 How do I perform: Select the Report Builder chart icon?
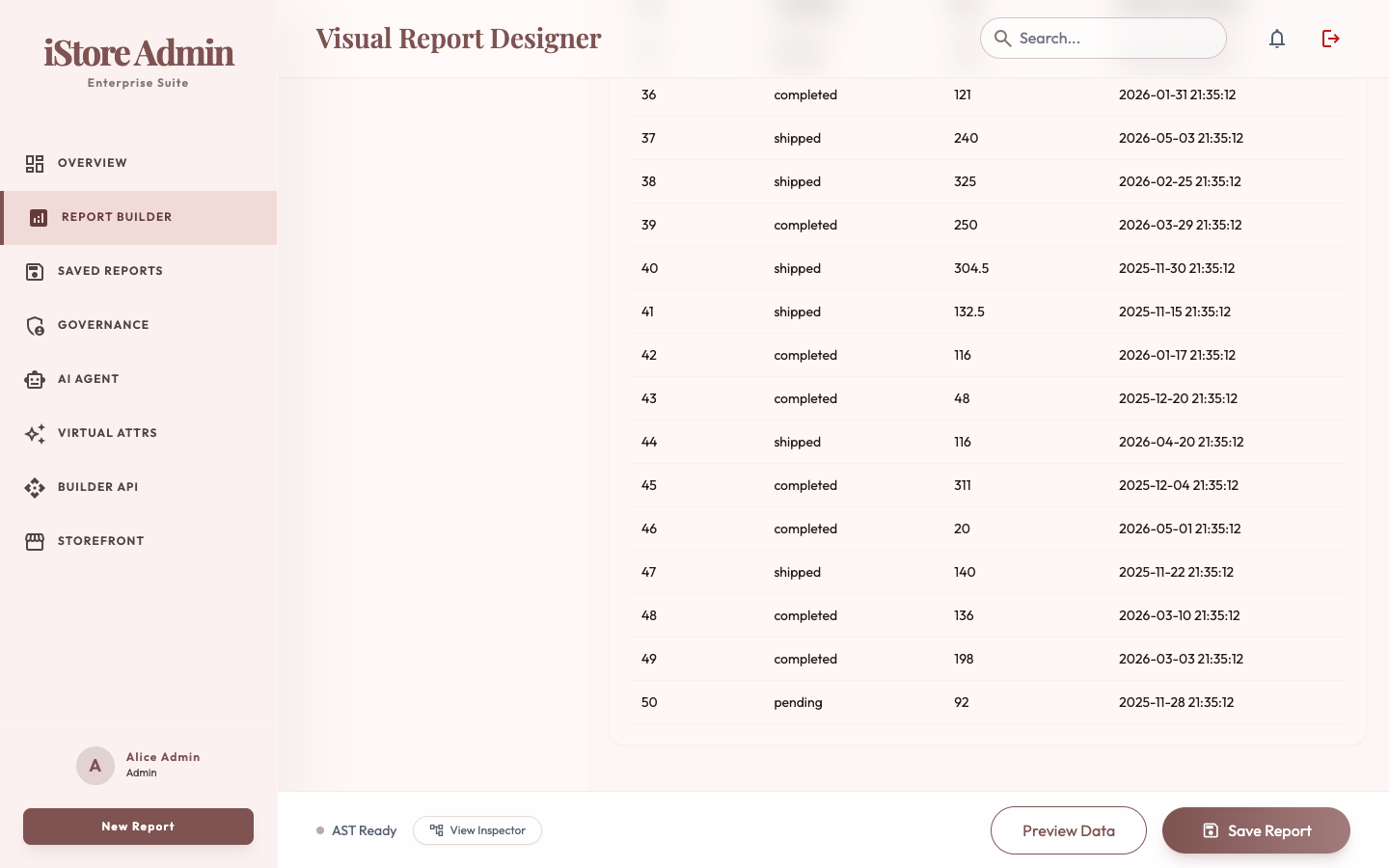click(x=39, y=218)
